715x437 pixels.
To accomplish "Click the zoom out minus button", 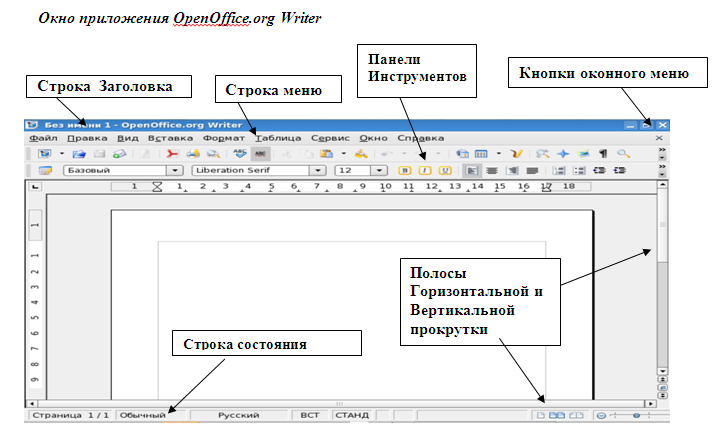I will 601,416.
